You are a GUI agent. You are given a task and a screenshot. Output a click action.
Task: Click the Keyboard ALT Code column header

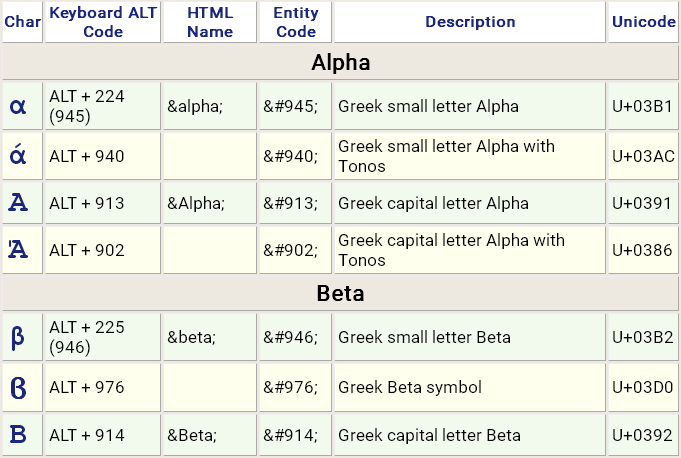103,22
